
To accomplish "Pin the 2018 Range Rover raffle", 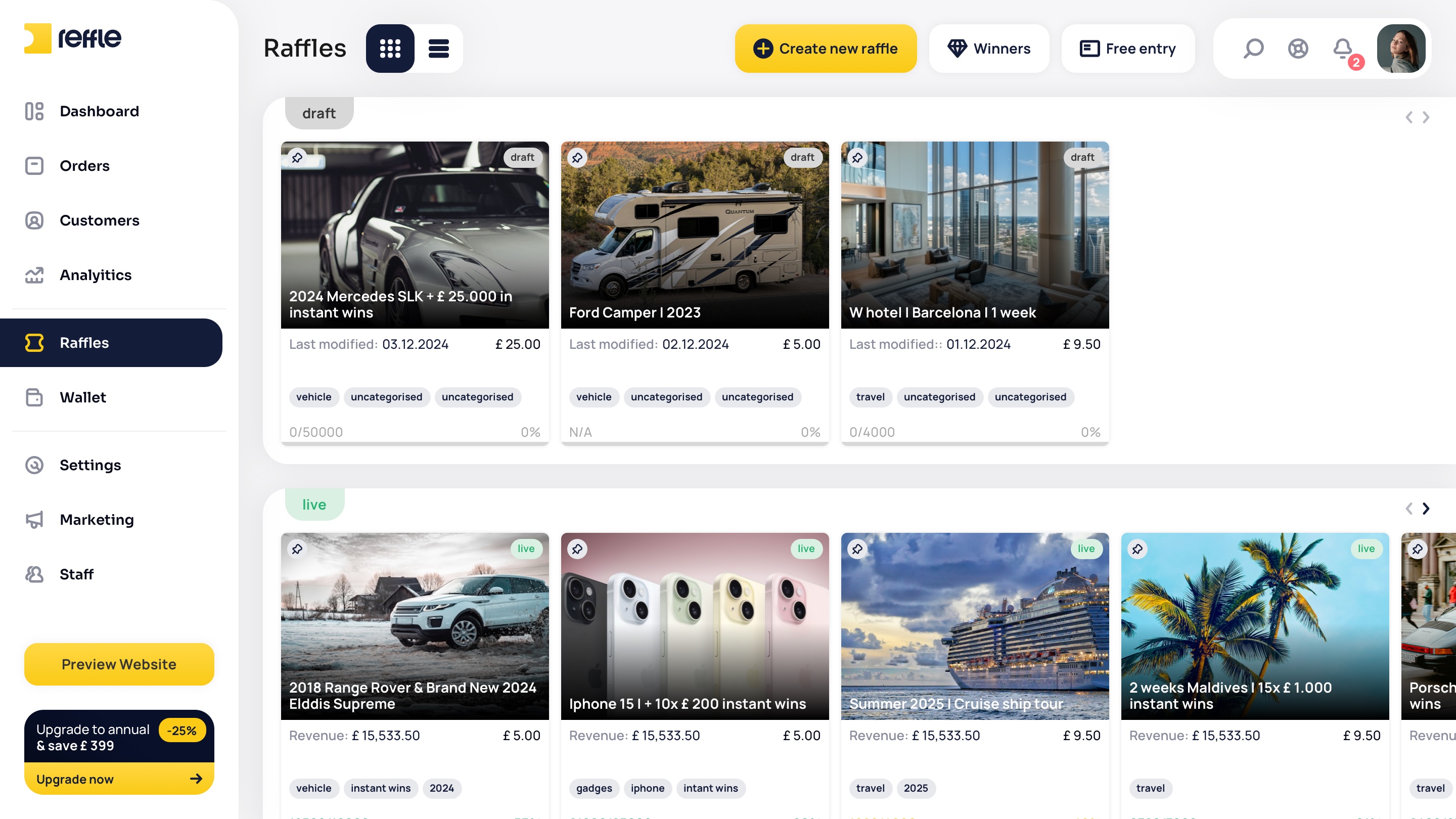I will [297, 549].
